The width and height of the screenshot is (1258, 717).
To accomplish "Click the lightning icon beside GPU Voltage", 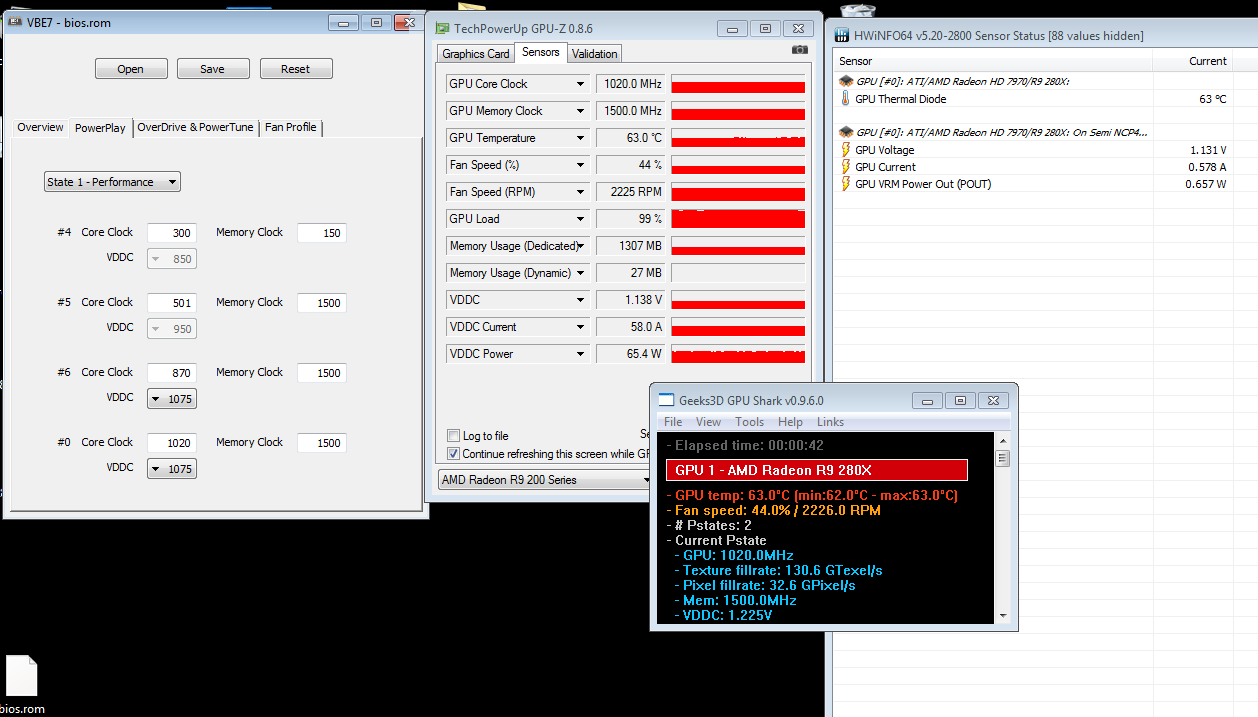I will tap(845, 150).
